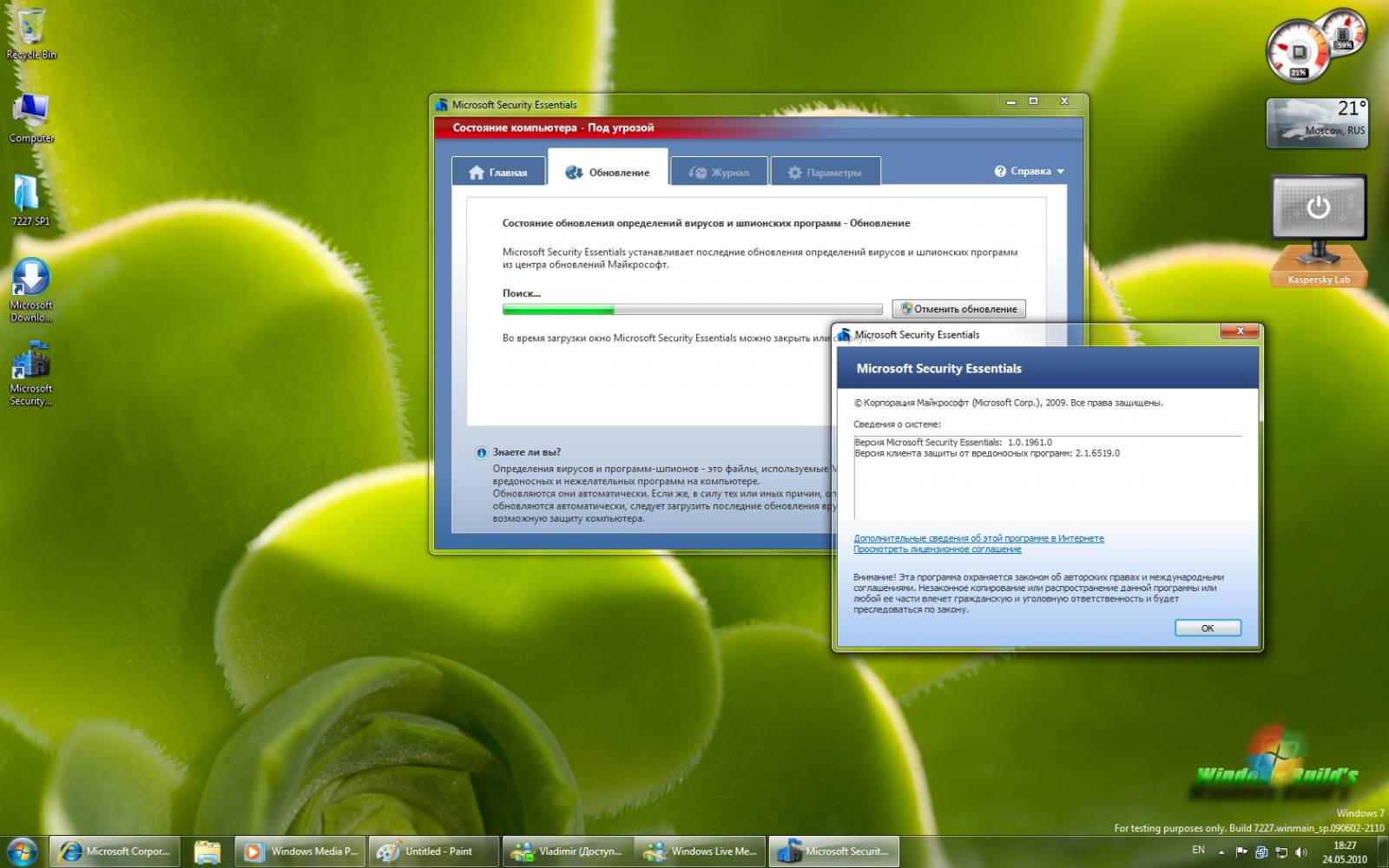
Task: Expand the Справка dropdown arrow
Action: click(1061, 172)
